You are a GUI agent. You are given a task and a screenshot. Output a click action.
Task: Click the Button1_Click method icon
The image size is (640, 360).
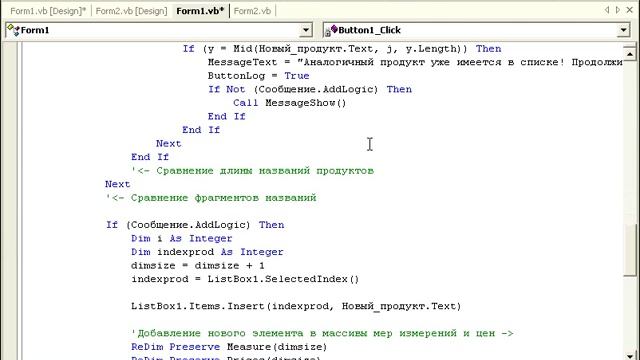coord(331,30)
